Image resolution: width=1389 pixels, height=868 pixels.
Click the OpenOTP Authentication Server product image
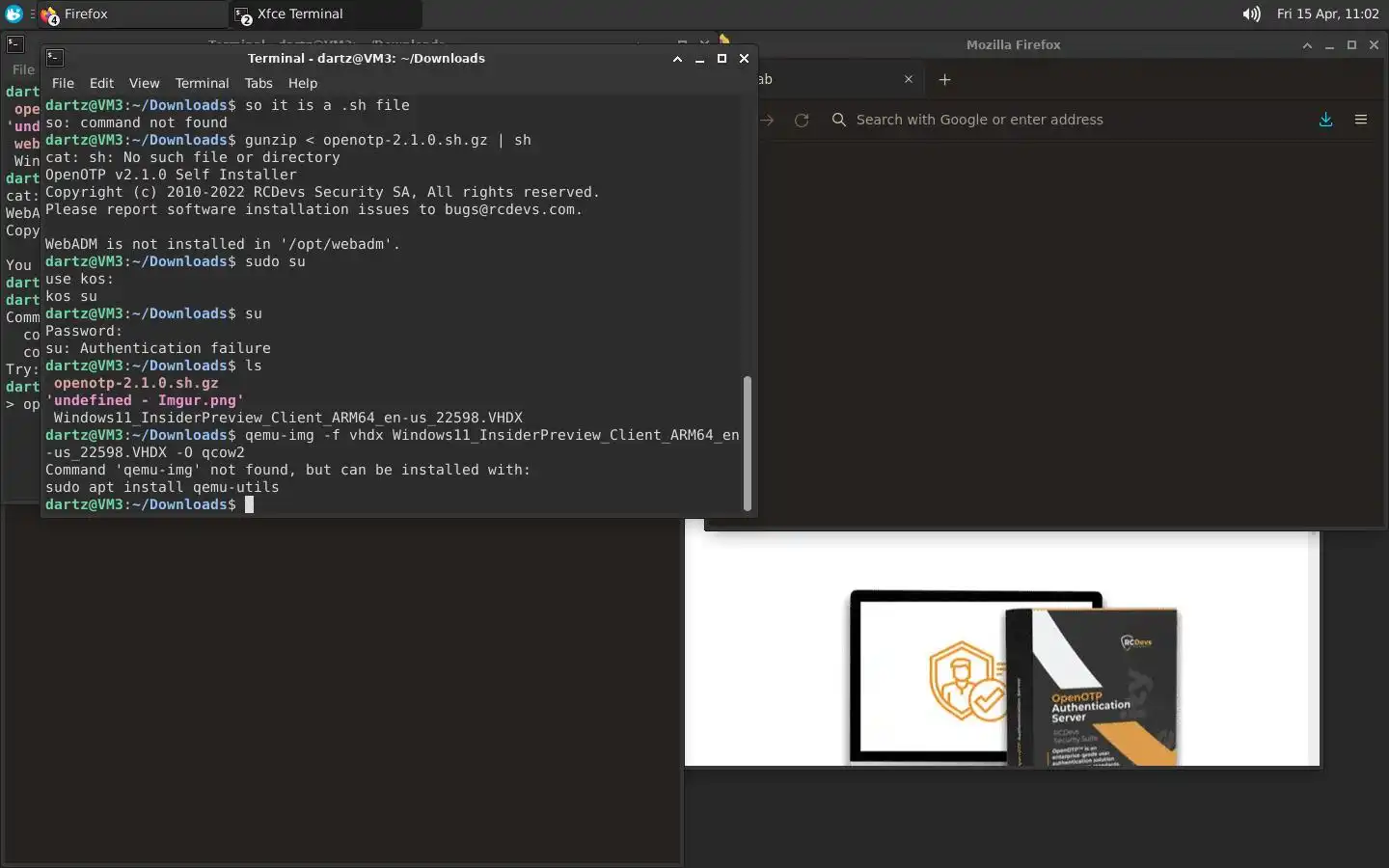pyautogui.click(x=1015, y=678)
